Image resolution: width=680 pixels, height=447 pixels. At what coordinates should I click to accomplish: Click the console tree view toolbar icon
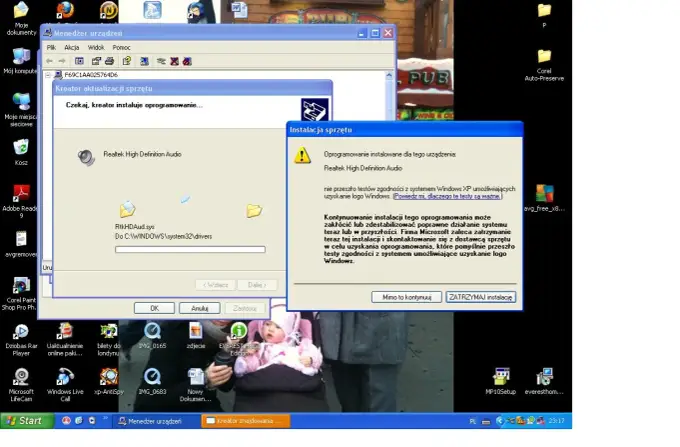point(79,61)
